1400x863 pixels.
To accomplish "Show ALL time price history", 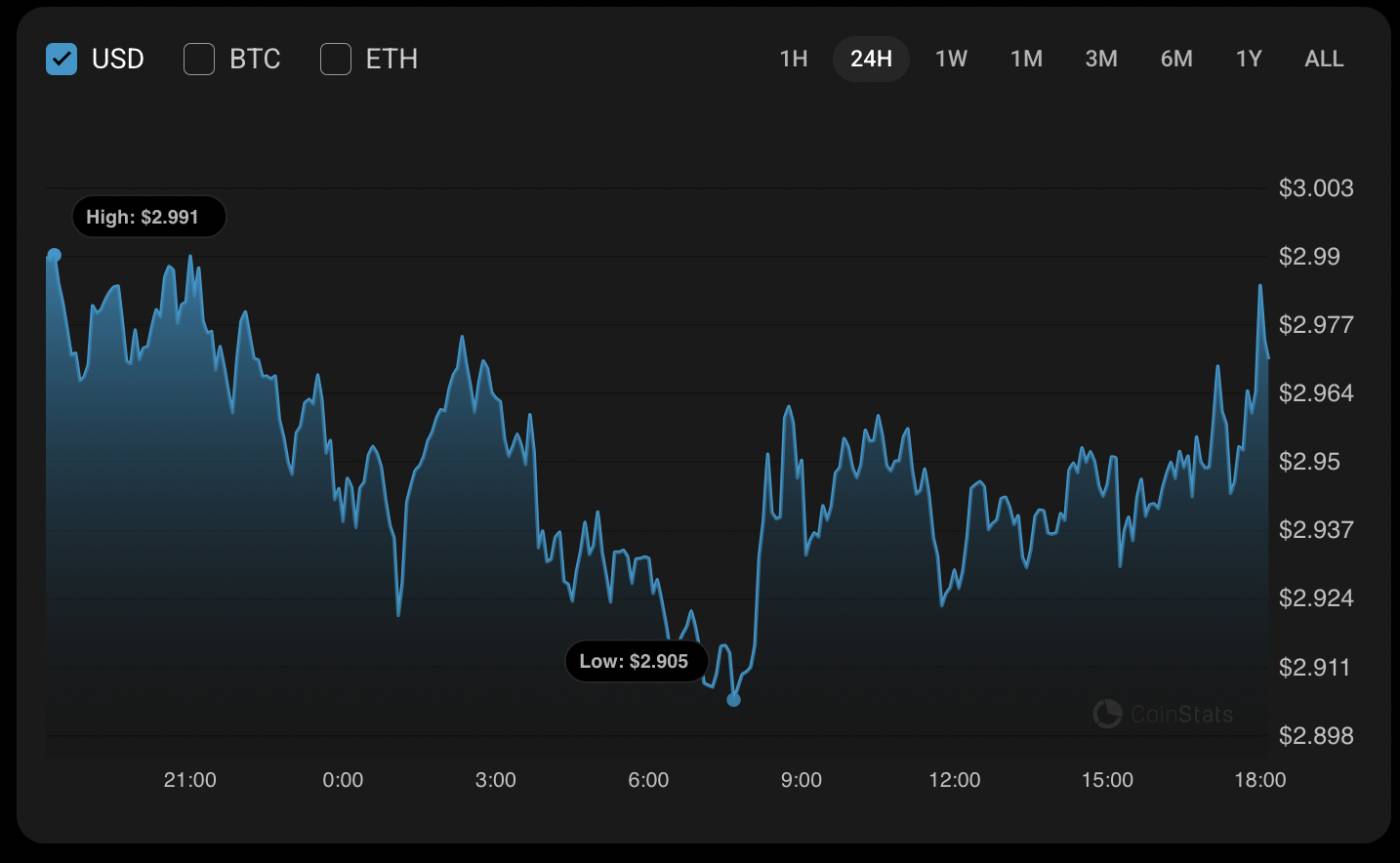I will point(1324,60).
